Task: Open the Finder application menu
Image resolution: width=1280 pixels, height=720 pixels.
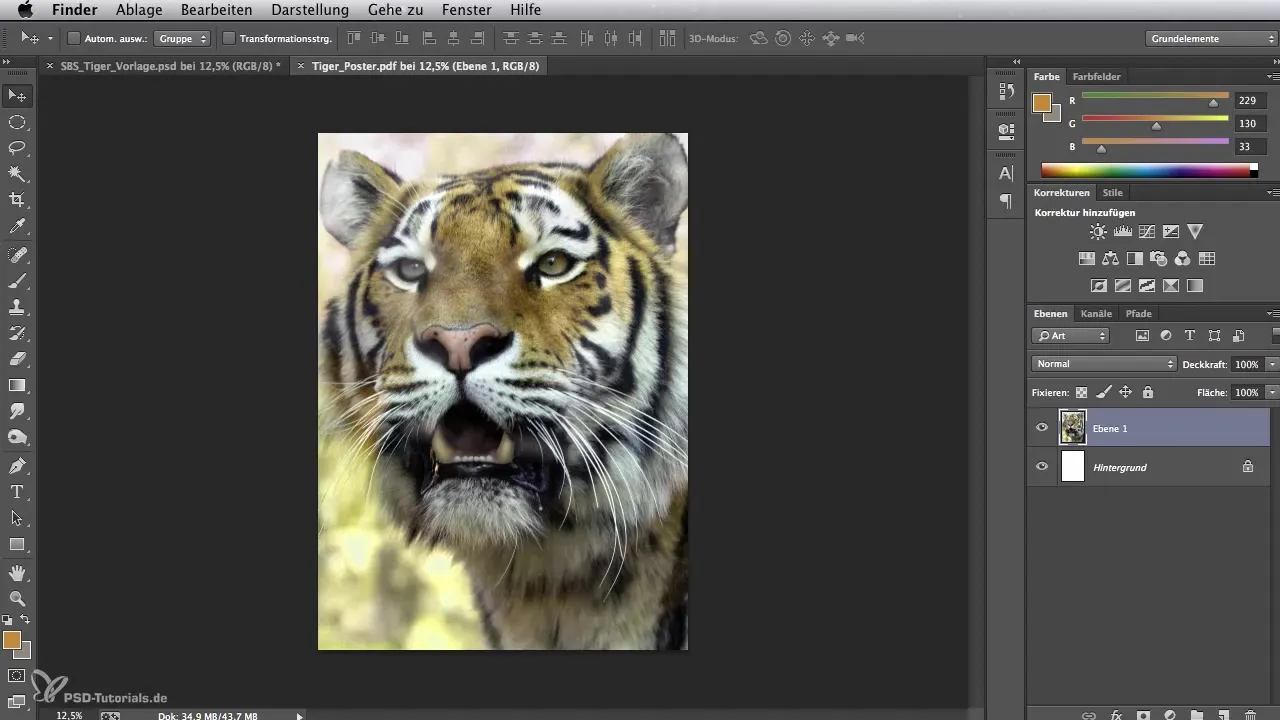Action: 75,10
